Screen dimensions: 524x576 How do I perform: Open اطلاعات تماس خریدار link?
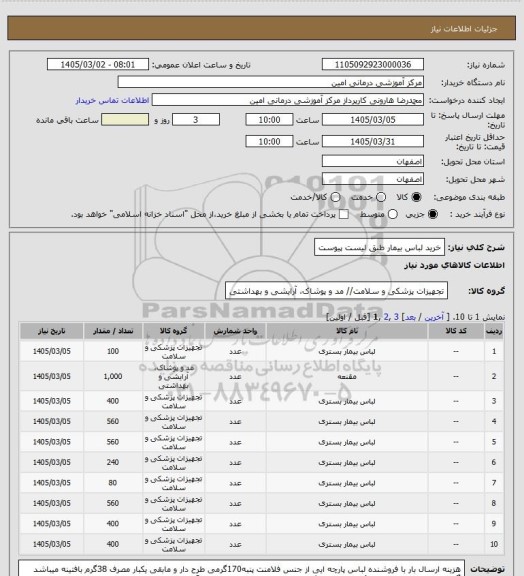(112, 100)
